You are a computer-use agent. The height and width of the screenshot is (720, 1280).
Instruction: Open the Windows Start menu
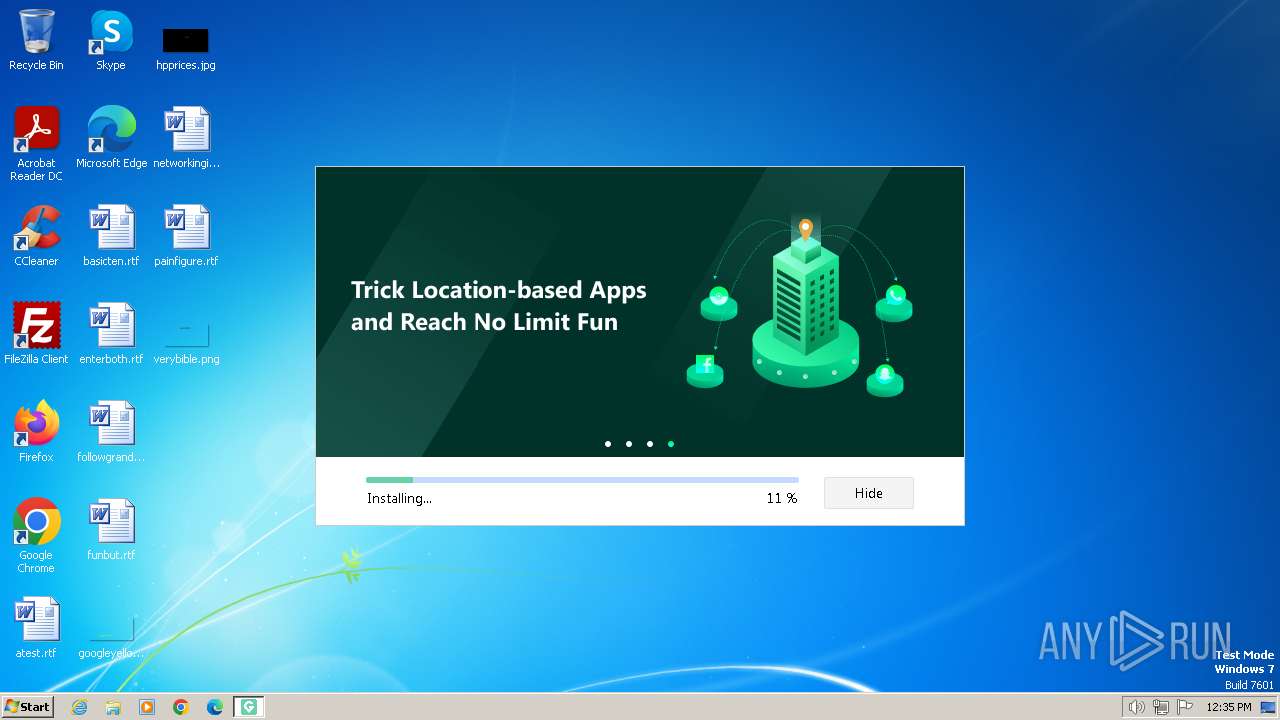[28, 707]
